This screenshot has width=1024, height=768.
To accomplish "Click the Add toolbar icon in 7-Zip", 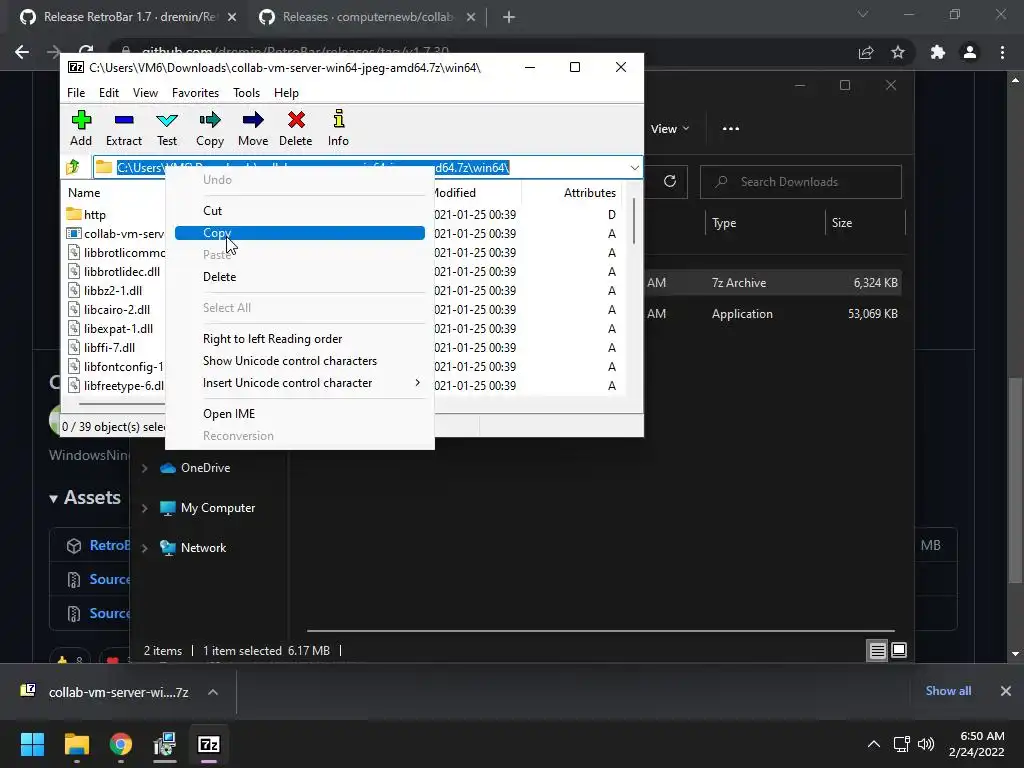I will tap(81, 128).
